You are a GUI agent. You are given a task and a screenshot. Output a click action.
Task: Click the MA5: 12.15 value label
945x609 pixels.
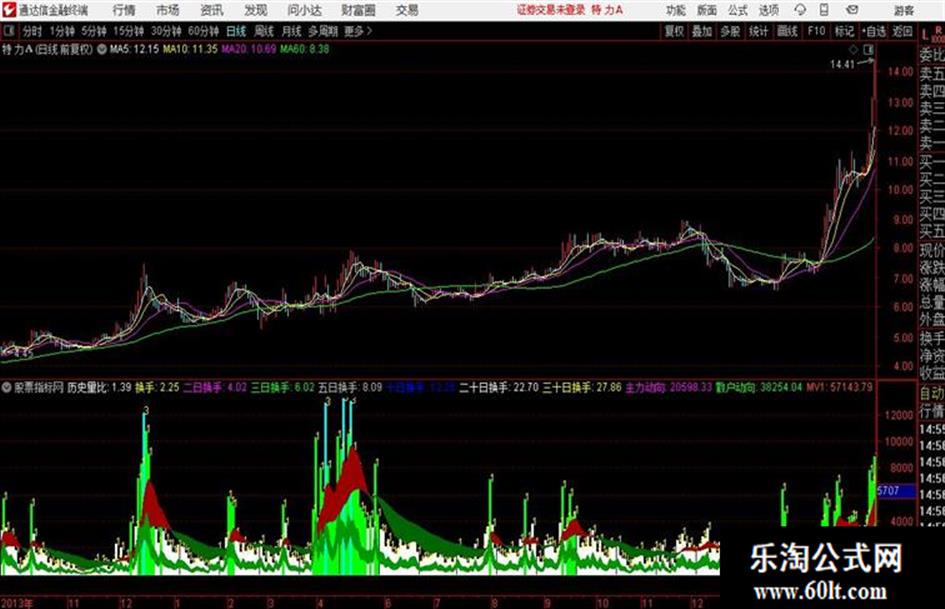[134, 49]
